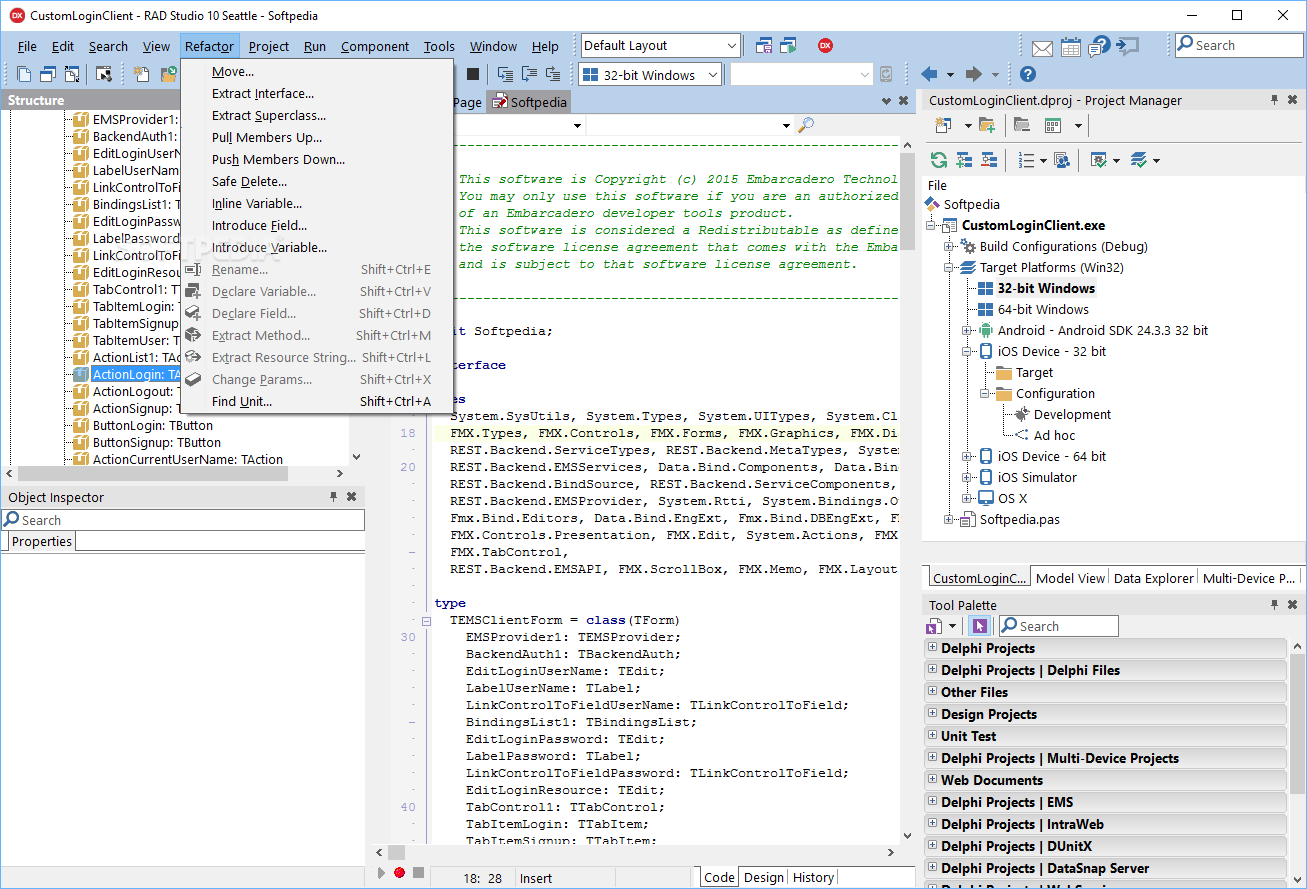
Task: Expand the Other Files palette category
Action: pyautogui.click(x=933, y=691)
